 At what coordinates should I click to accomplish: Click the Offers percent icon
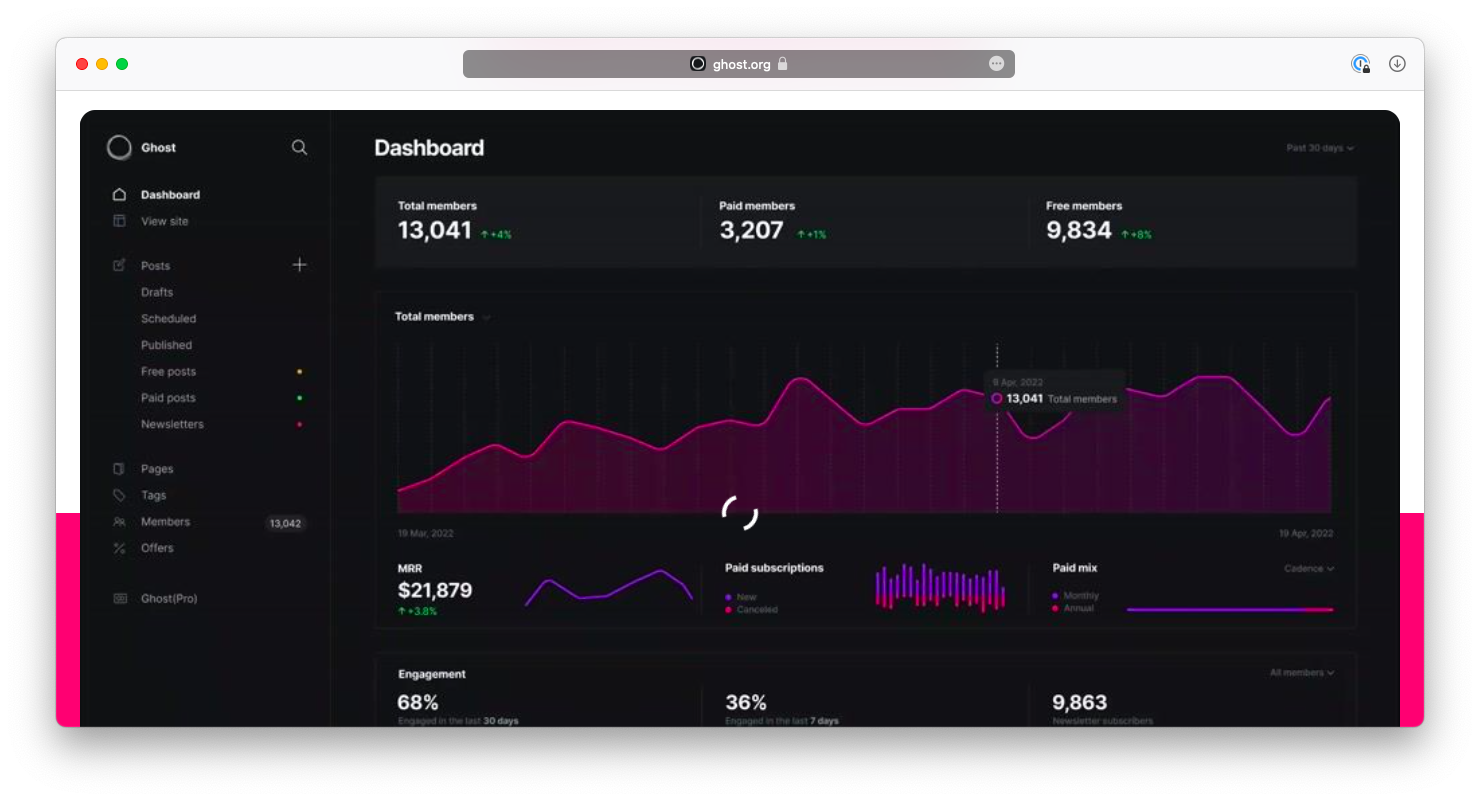click(119, 548)
